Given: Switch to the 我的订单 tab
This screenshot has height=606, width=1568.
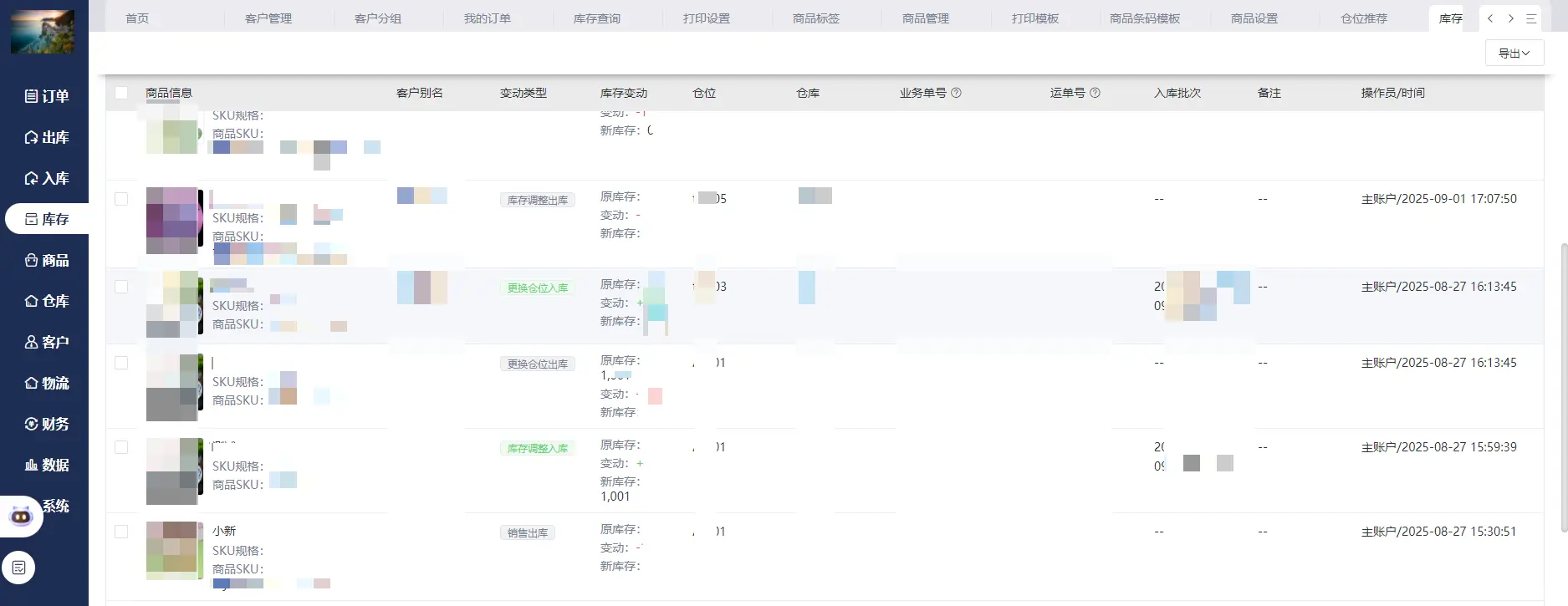Looking at the screenshot, I should click(488, 18).
